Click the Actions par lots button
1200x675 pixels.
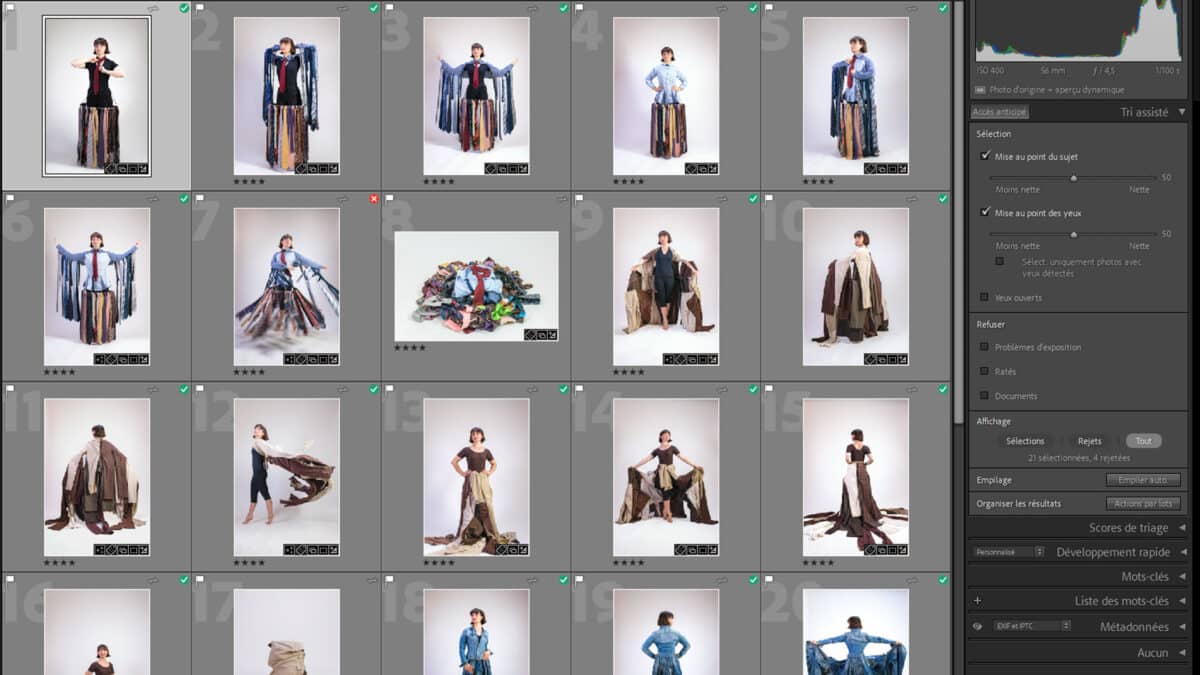pos(1143,504)
